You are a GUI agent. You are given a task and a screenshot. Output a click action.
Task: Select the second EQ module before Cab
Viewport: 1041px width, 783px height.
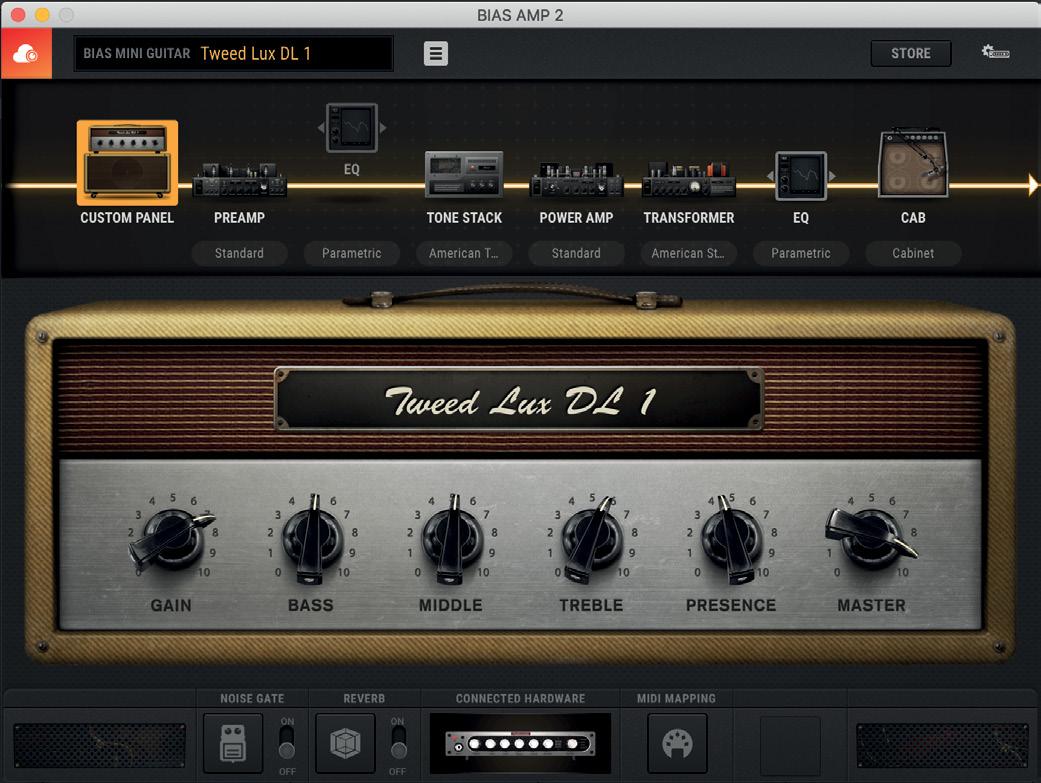point(801,176)
